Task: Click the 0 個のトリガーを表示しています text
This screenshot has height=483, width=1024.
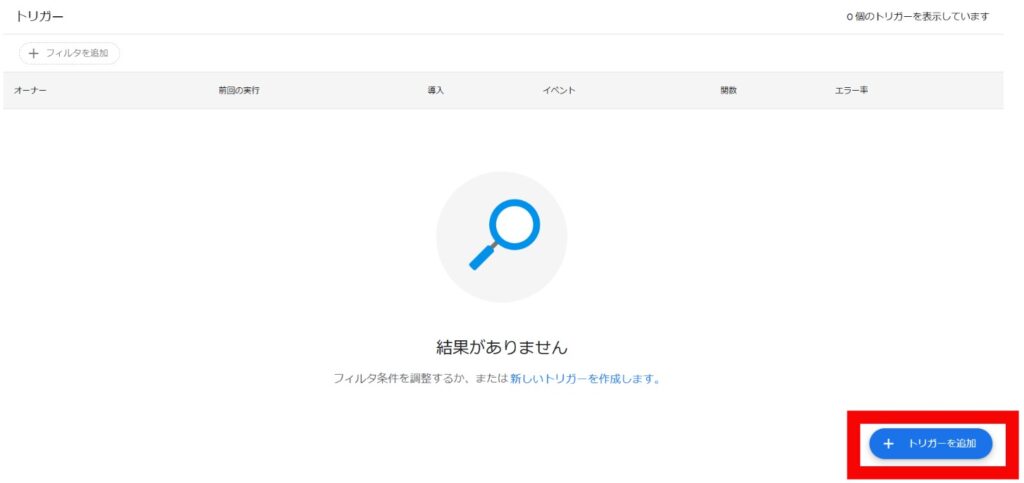Action: pyautogui.click(x=918, y=16)
